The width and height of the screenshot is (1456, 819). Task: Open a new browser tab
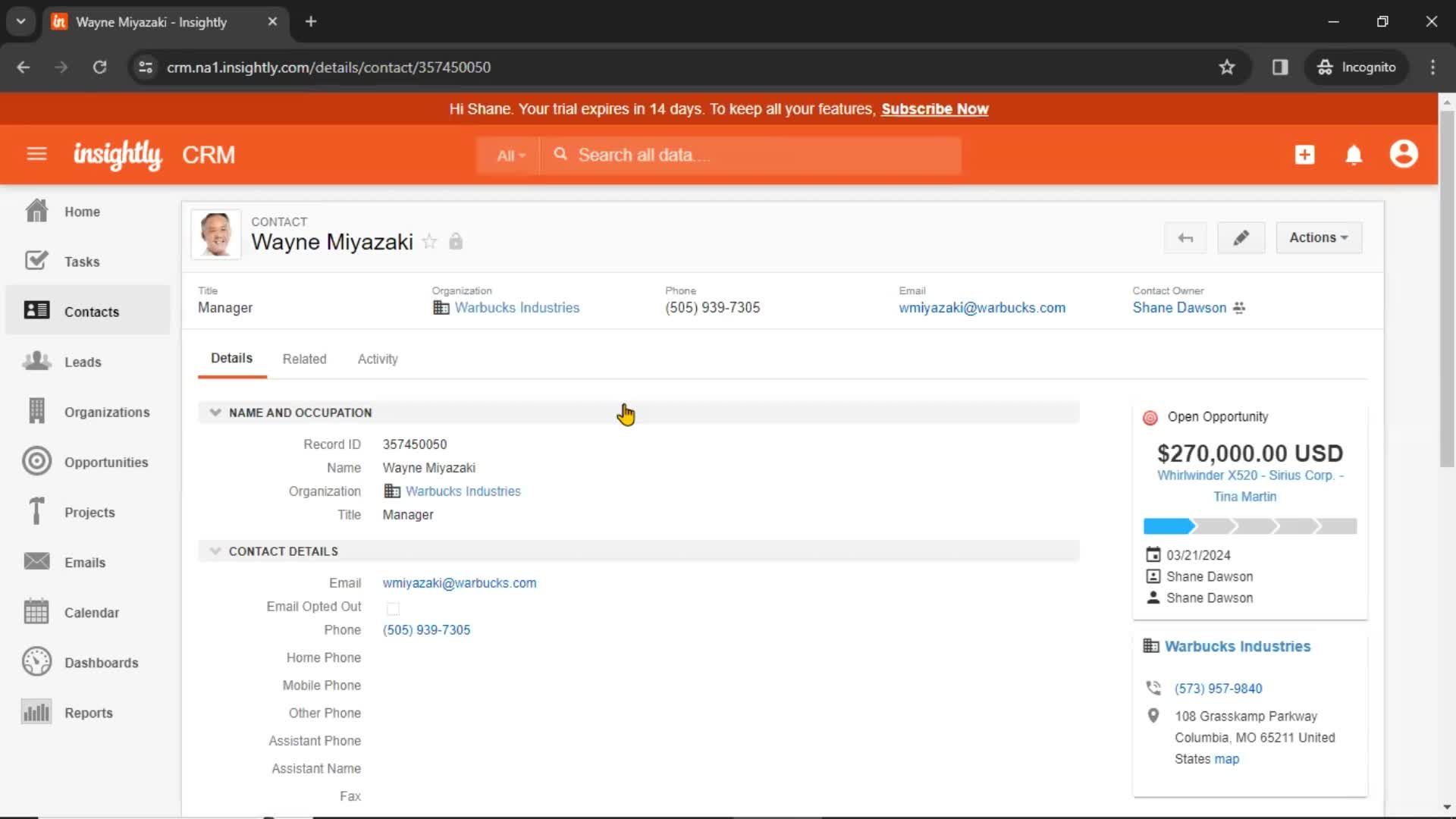[x=311, y=22]
